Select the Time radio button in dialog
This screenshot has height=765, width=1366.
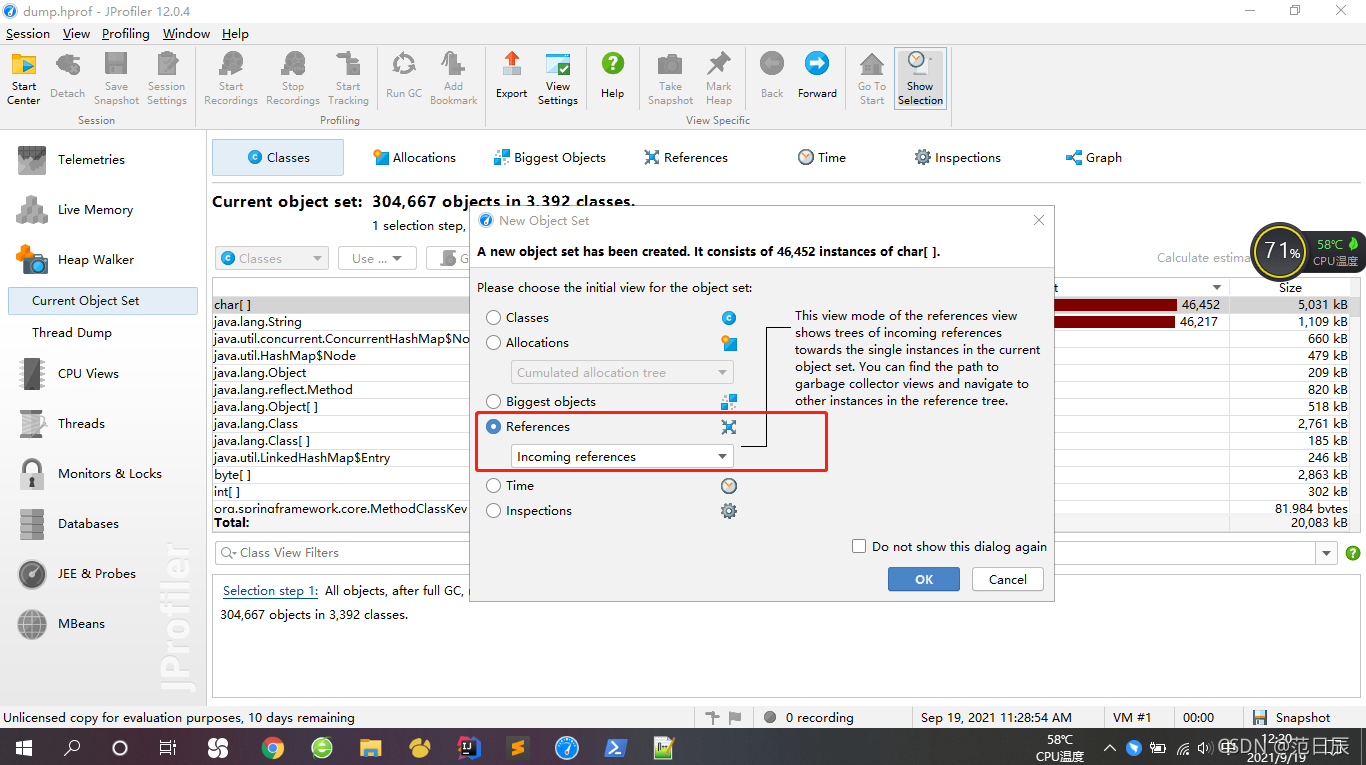click(493, 485)
